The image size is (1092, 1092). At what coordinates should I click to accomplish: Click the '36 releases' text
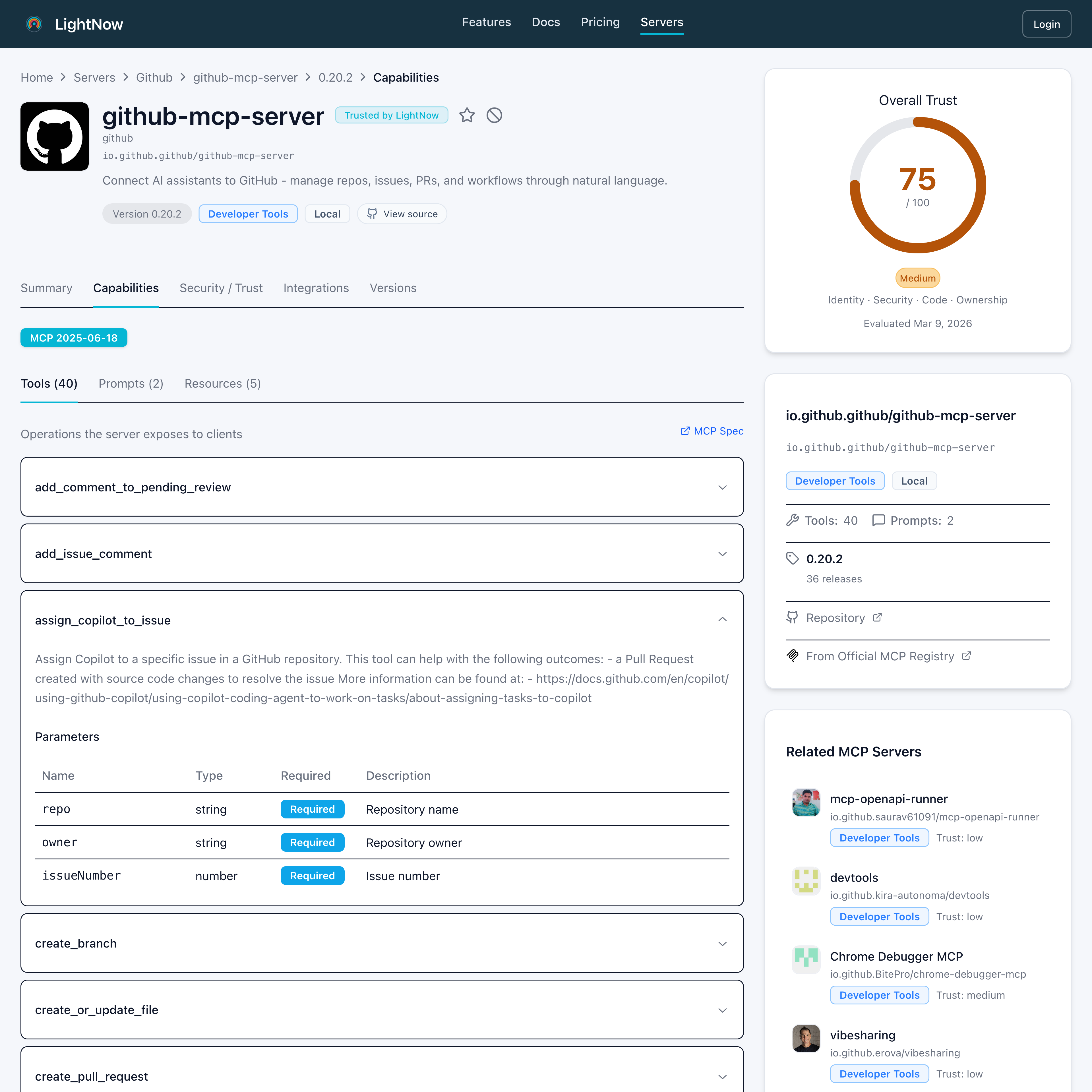click(834, 579)
